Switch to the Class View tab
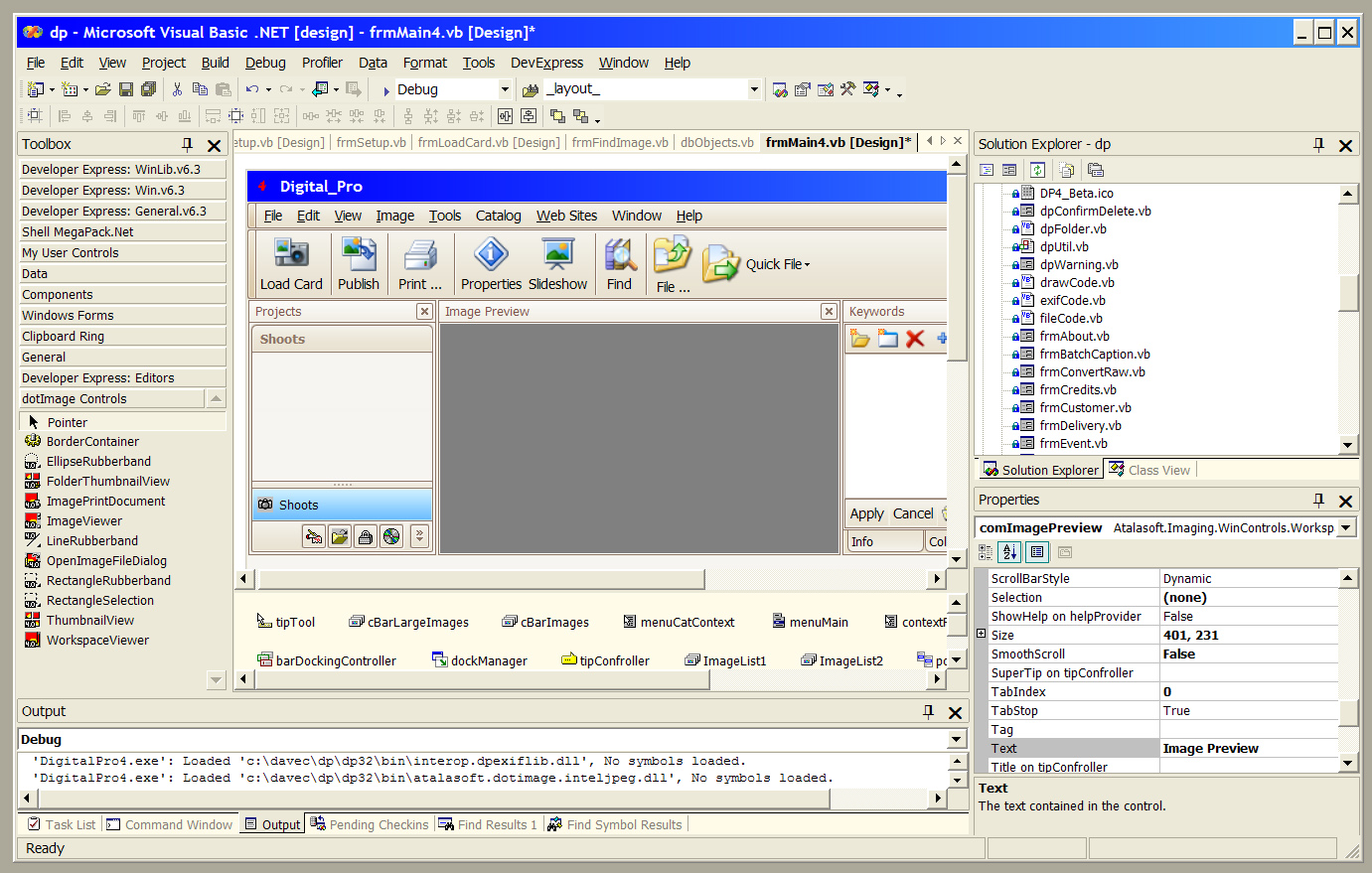The width and height of the screenshot is (1372, 873). 1149,471
